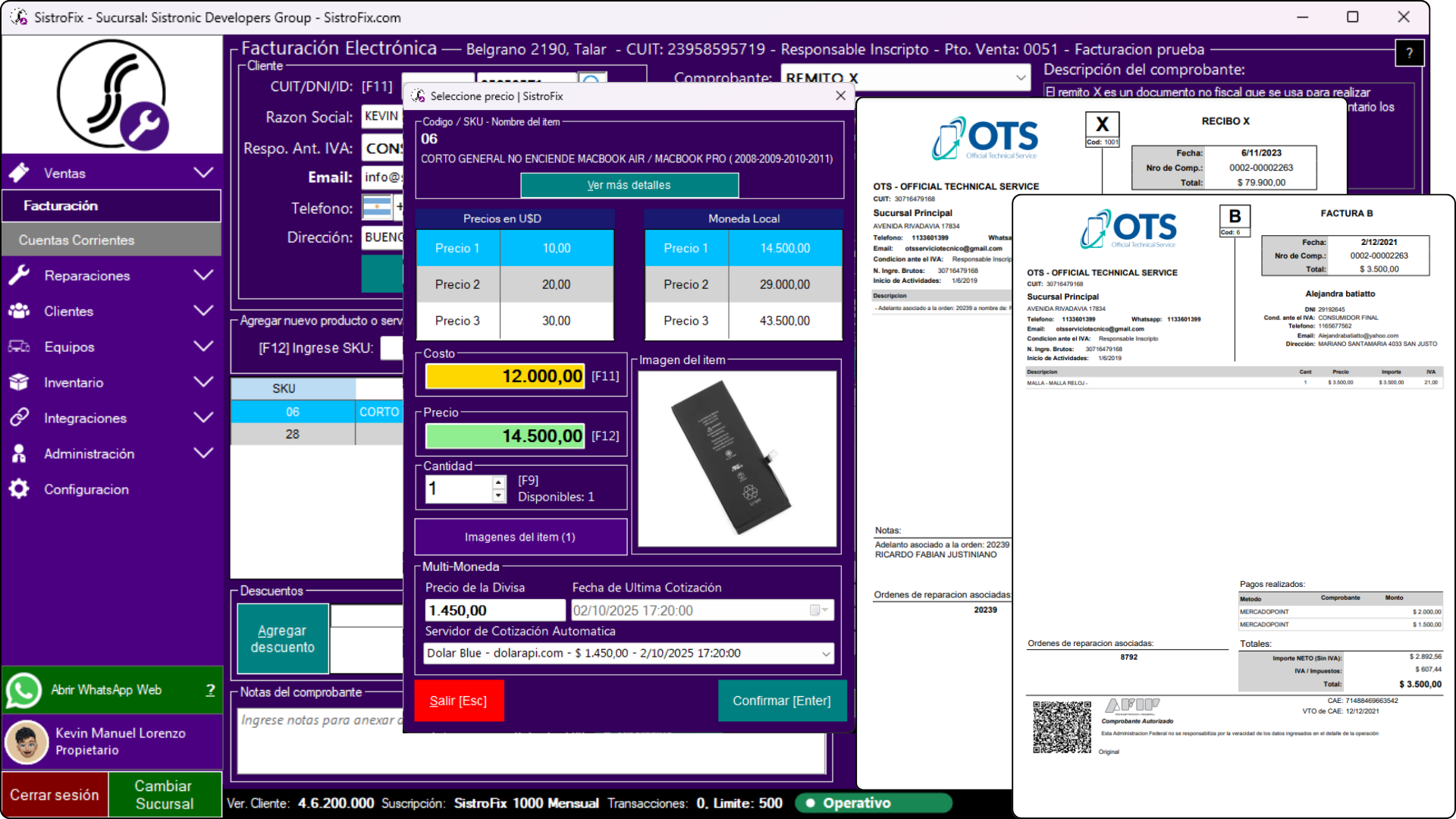
Task: Open Cuentas Corrientes submenu item
Action: pyautogui.click(x=111, y=240)
